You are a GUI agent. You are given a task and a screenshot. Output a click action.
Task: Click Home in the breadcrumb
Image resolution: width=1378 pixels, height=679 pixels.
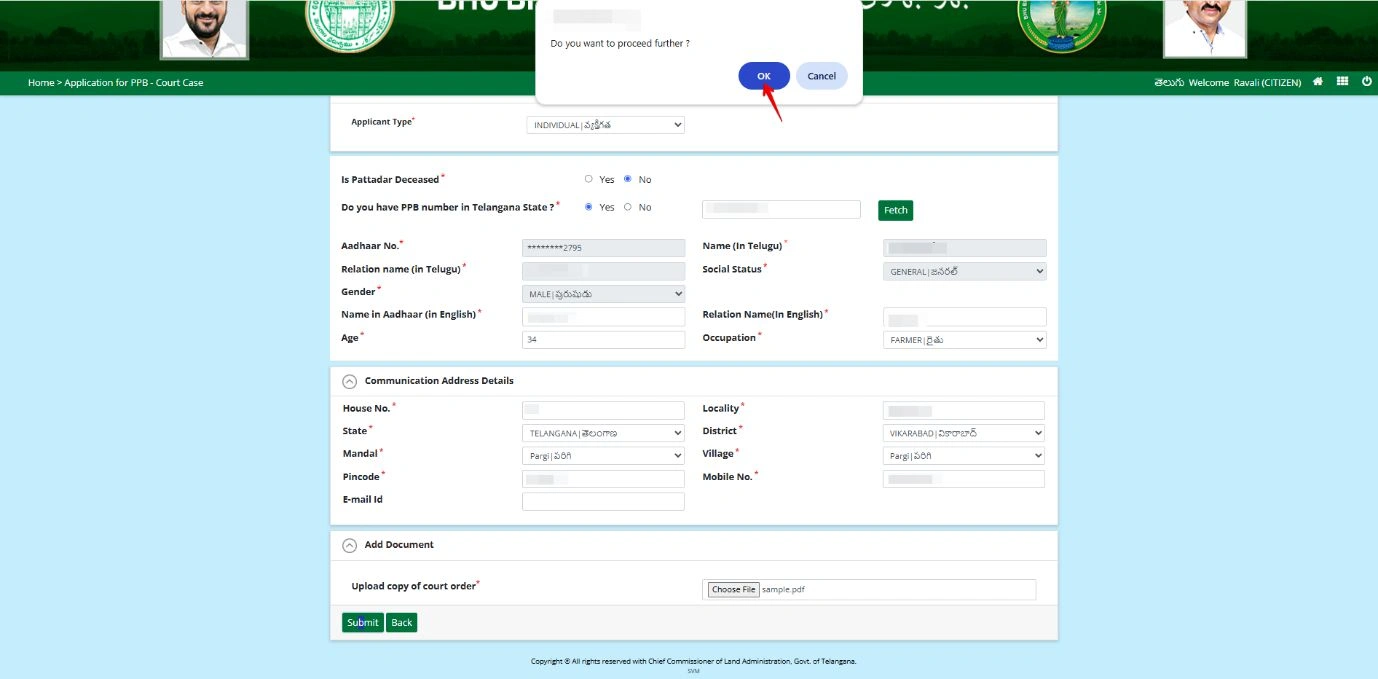[41, 83]
